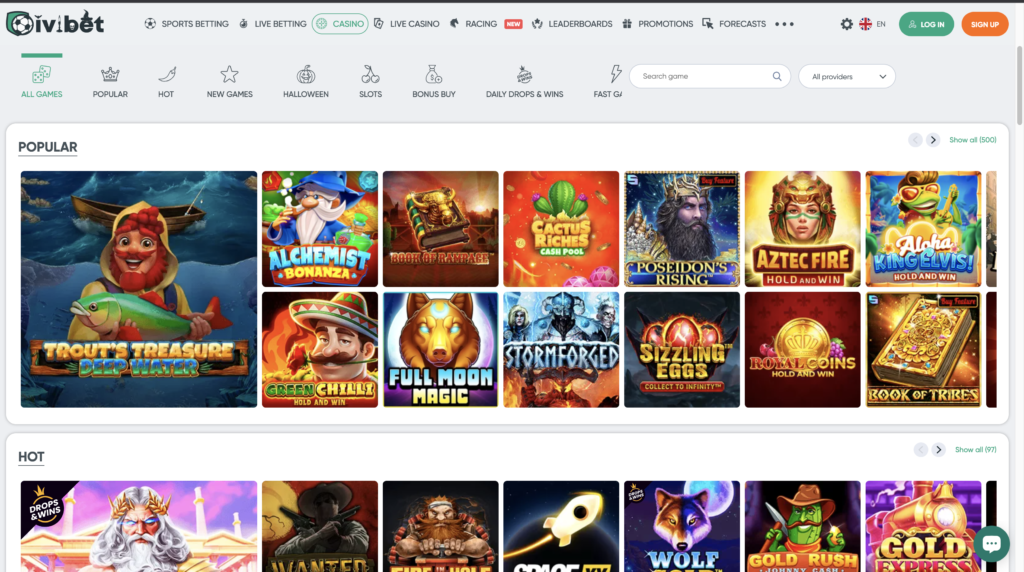
Task: Select the Popular crown icon
Action: [x=110, y=74]
